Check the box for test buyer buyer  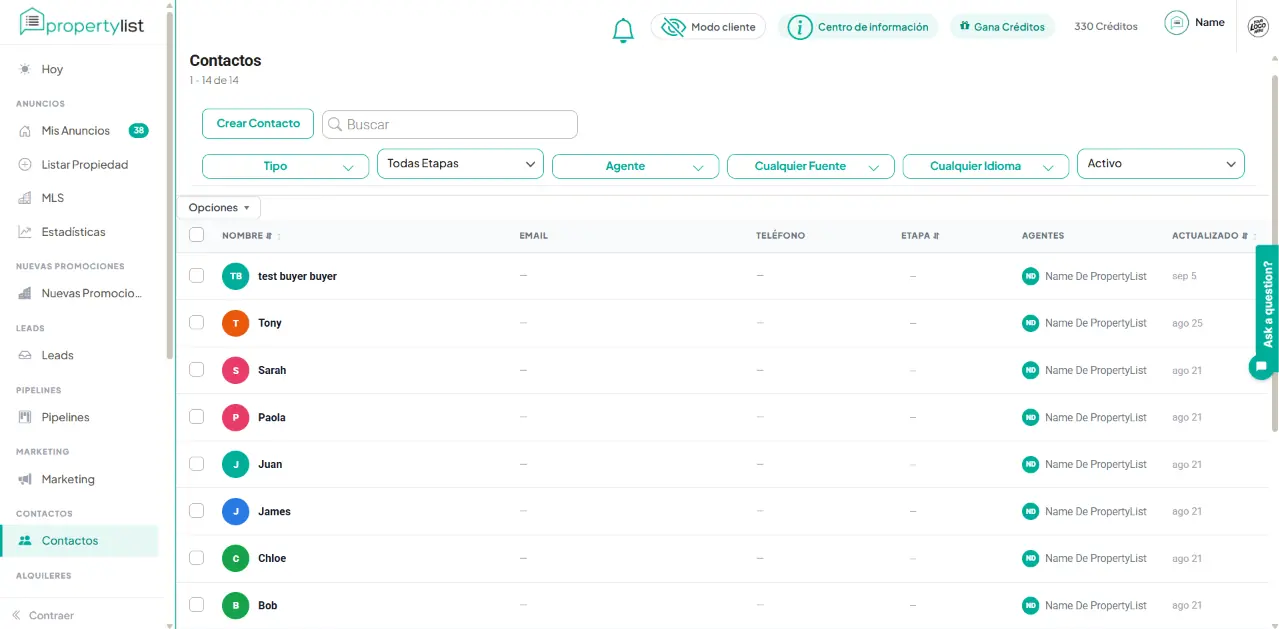[197, 276]
